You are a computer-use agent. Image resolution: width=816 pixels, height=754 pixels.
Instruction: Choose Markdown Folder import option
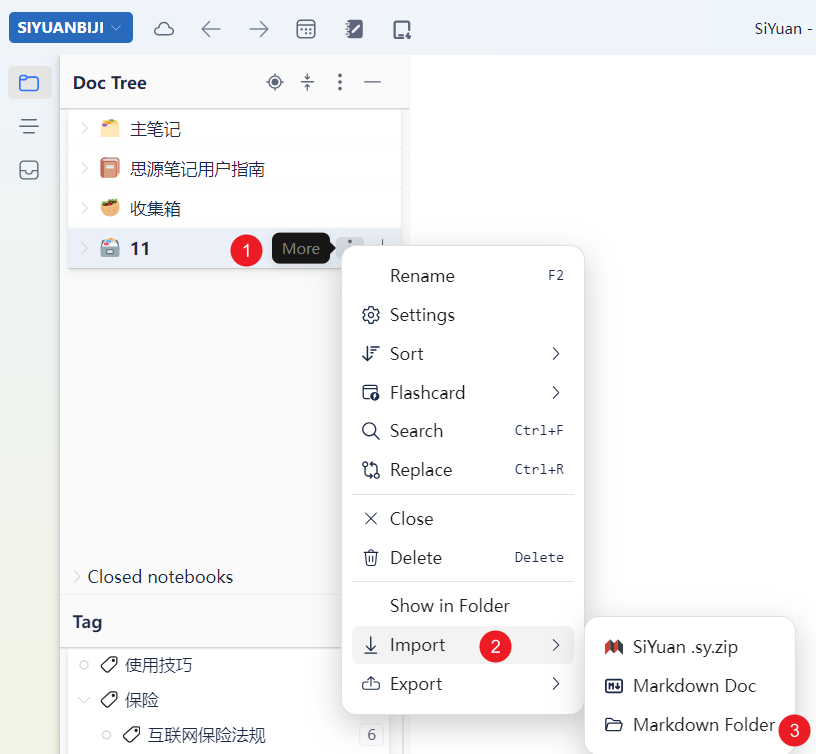click(x=703, y=725)
